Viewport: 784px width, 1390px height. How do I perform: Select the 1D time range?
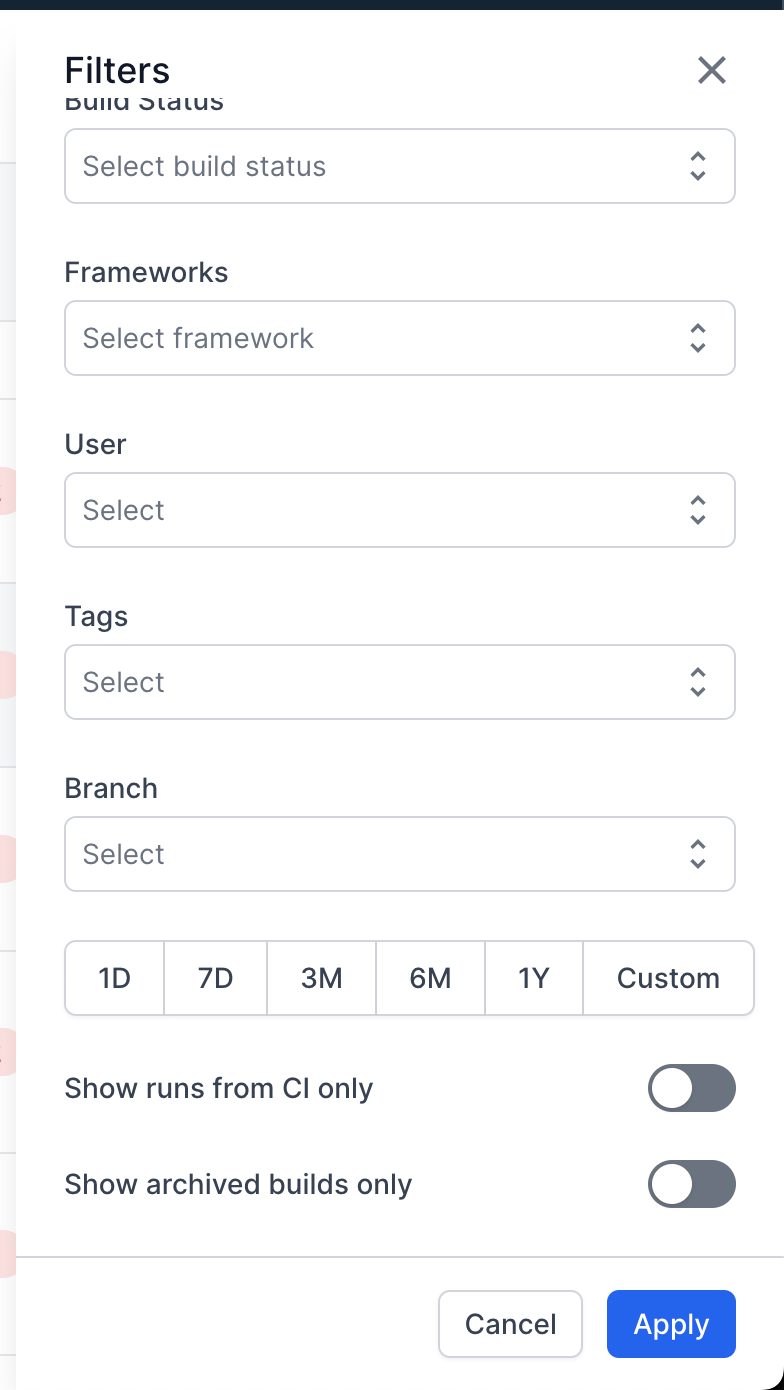(x=115, y=978)
